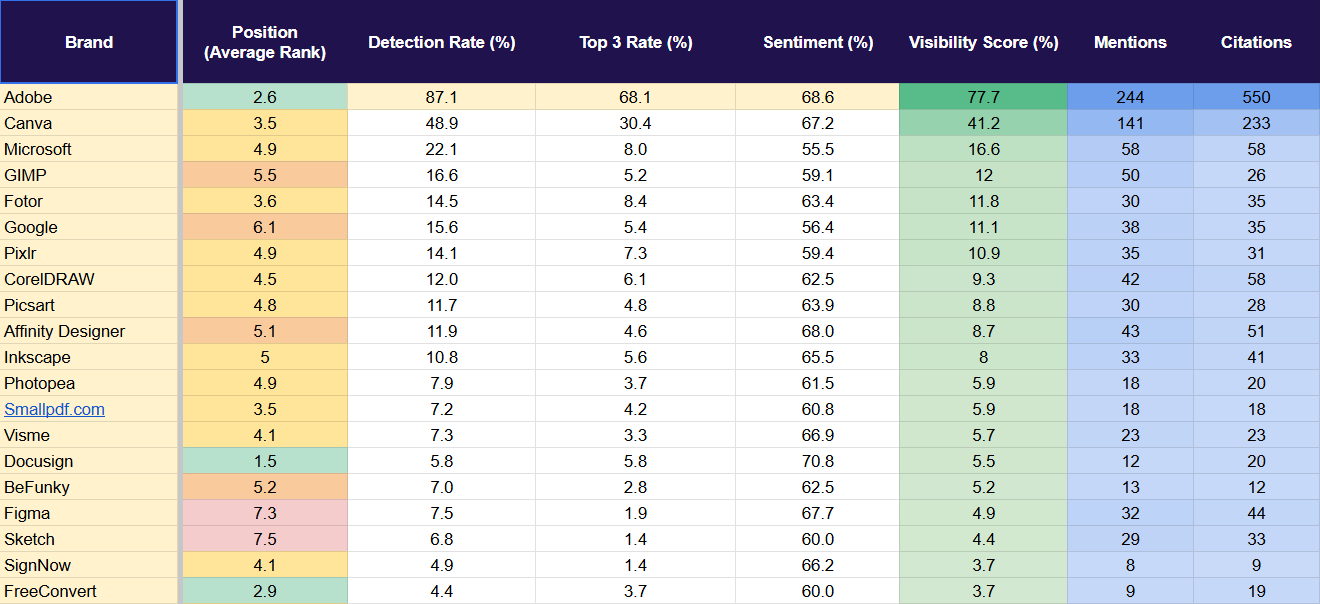
Task: Select the FreeConvert brand cell
Action: pos(89,591)
